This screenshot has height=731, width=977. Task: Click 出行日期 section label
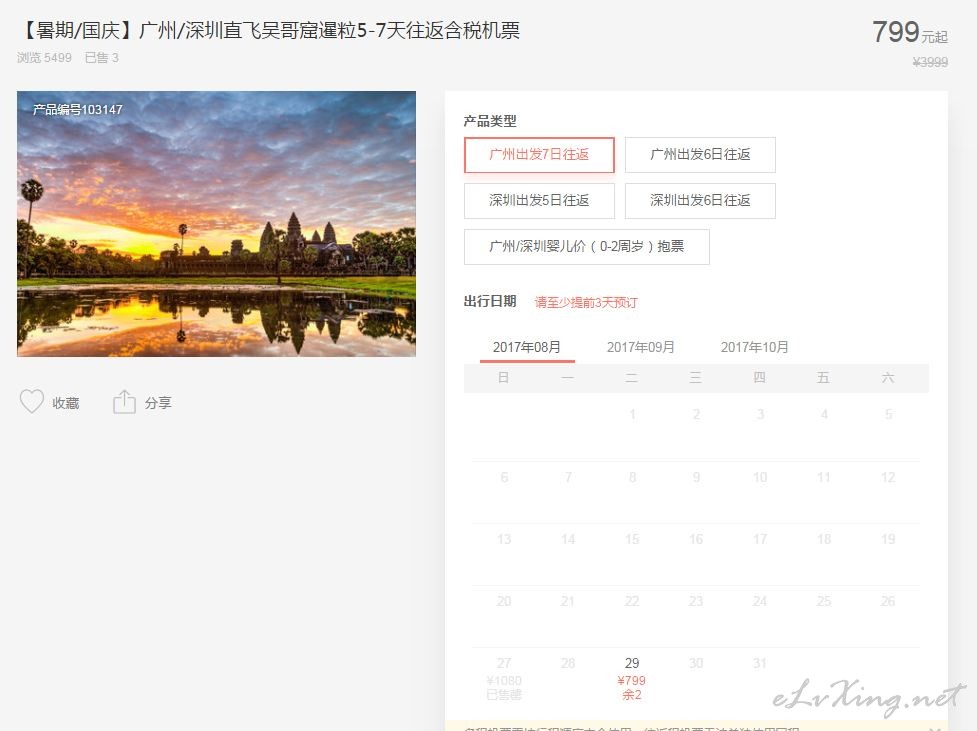[490, 302]
